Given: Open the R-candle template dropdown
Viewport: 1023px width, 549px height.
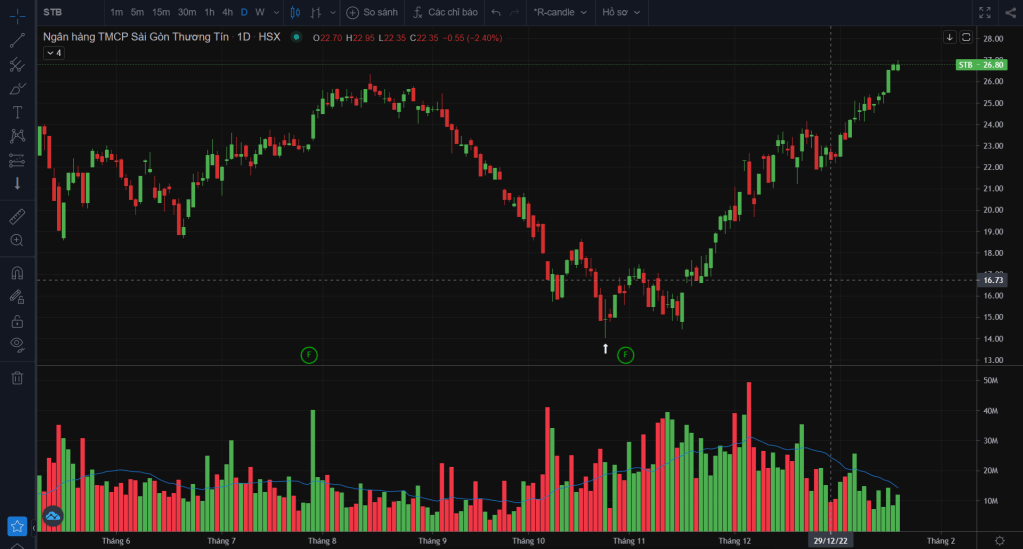Looking at the screenshot, I should coord(560,12).
